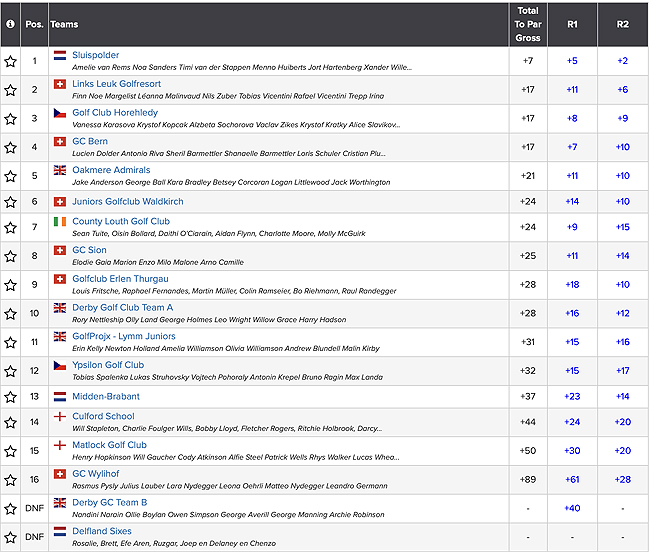
Task: Click GC Wylihof's total score +89
Action: pos(528,479)
